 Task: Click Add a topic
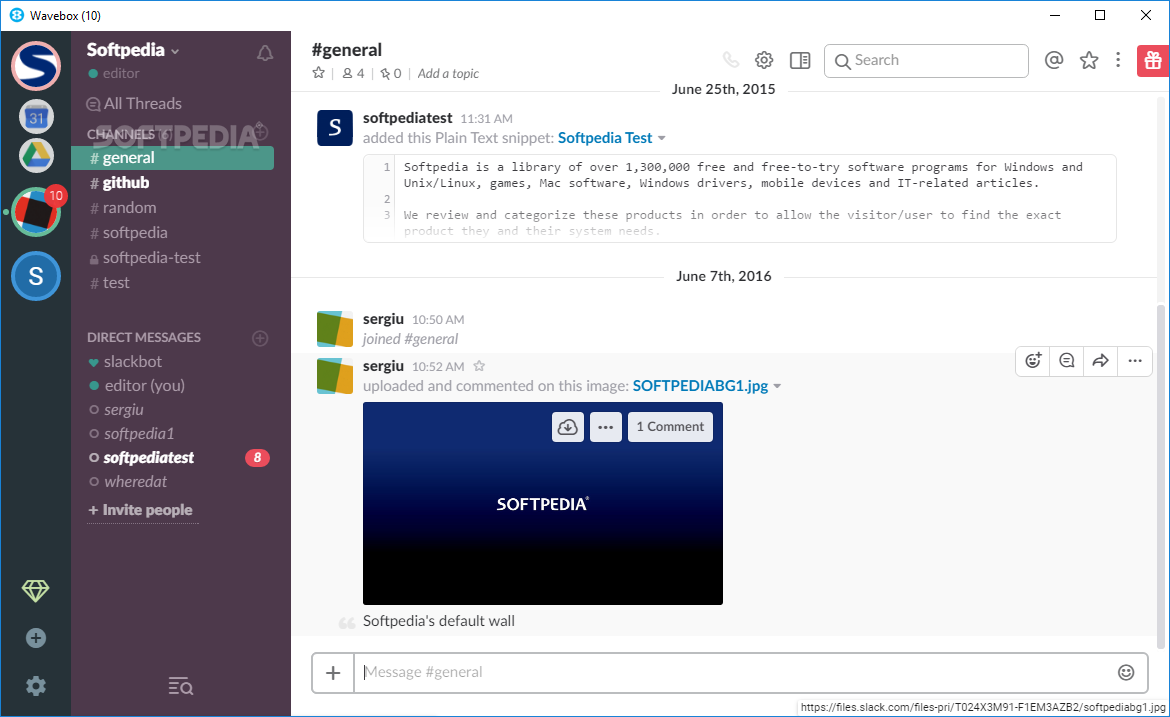pyautogui.click(x=448, y=73)
